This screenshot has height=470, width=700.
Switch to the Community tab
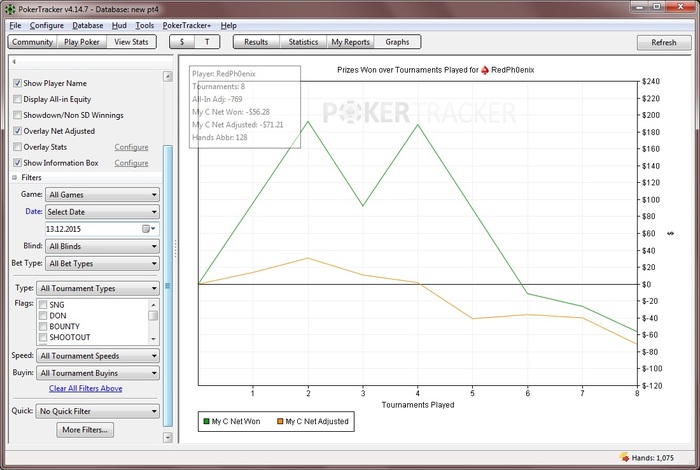tap(33, 42)
